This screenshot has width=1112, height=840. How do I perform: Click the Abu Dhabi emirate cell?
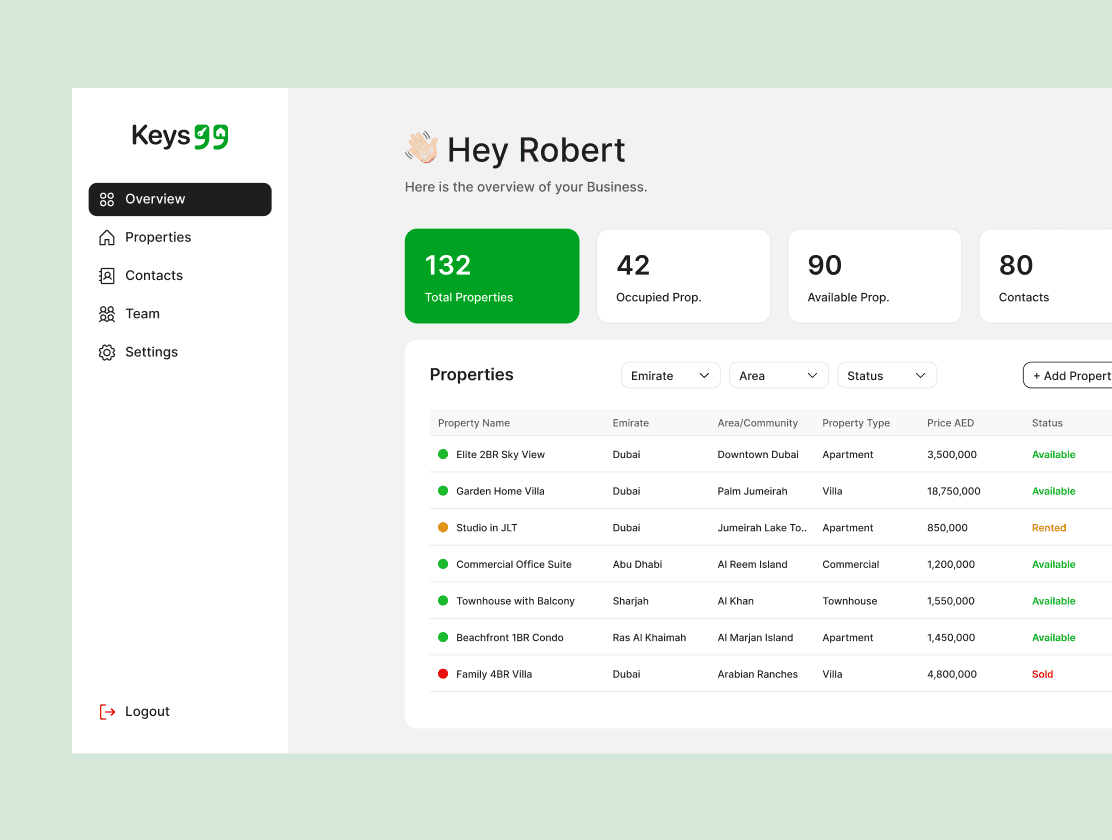tap(638, 564)
